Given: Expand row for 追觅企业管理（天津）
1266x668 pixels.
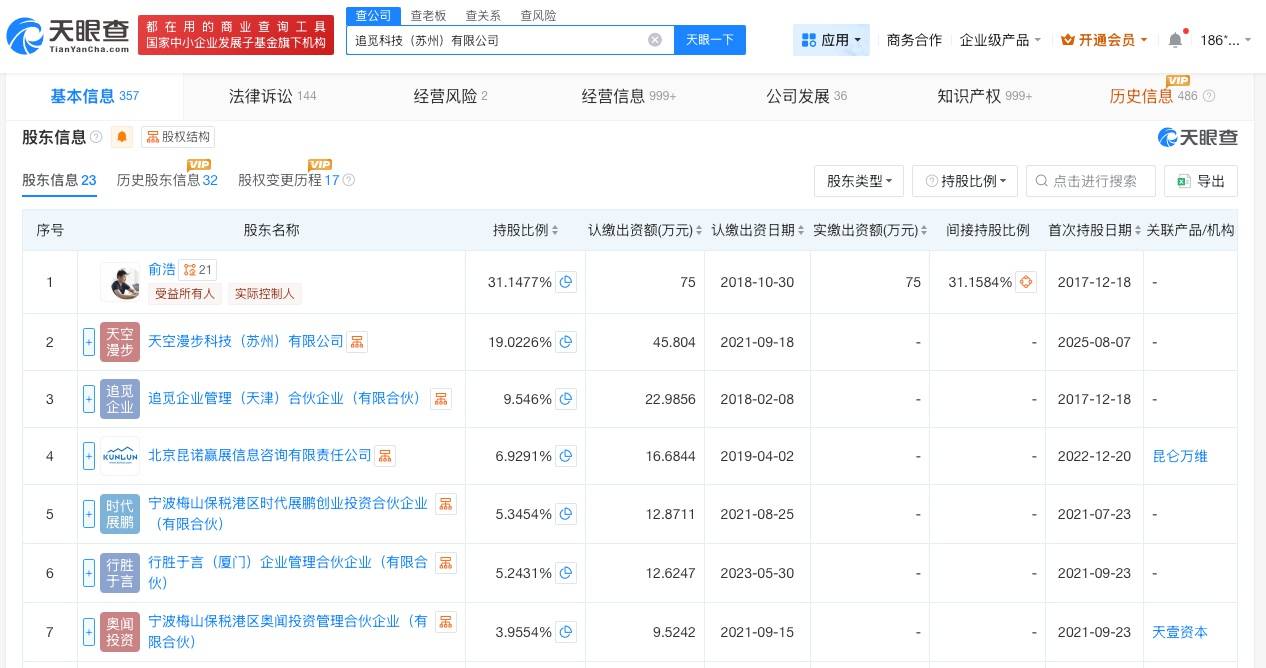Looking at the screenshot, I should pos(89,399).
